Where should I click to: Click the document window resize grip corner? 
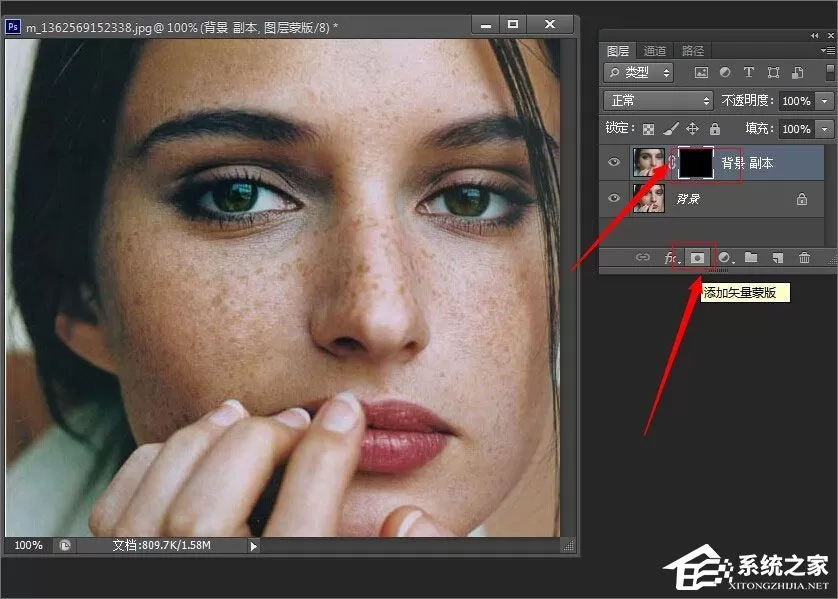pyautogui.click(x=568, y=545)
